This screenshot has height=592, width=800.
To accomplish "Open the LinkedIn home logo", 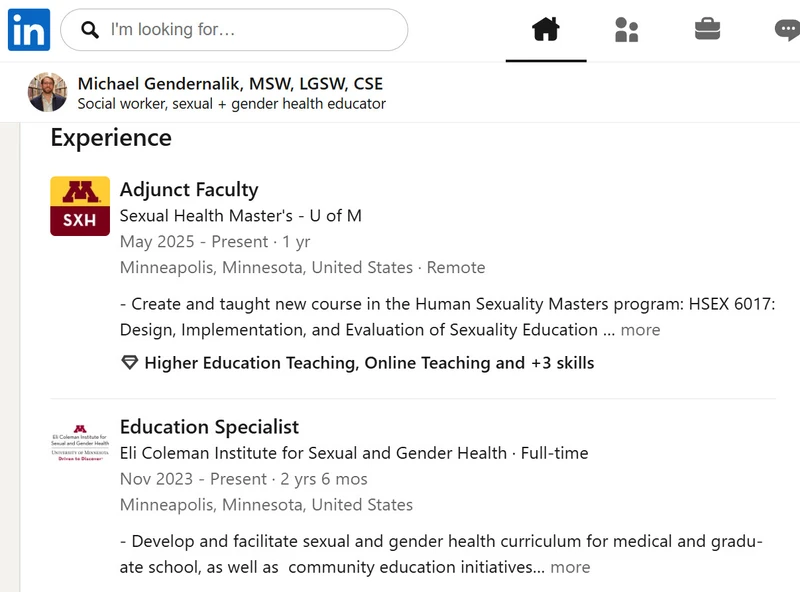I will pos(29,30).
